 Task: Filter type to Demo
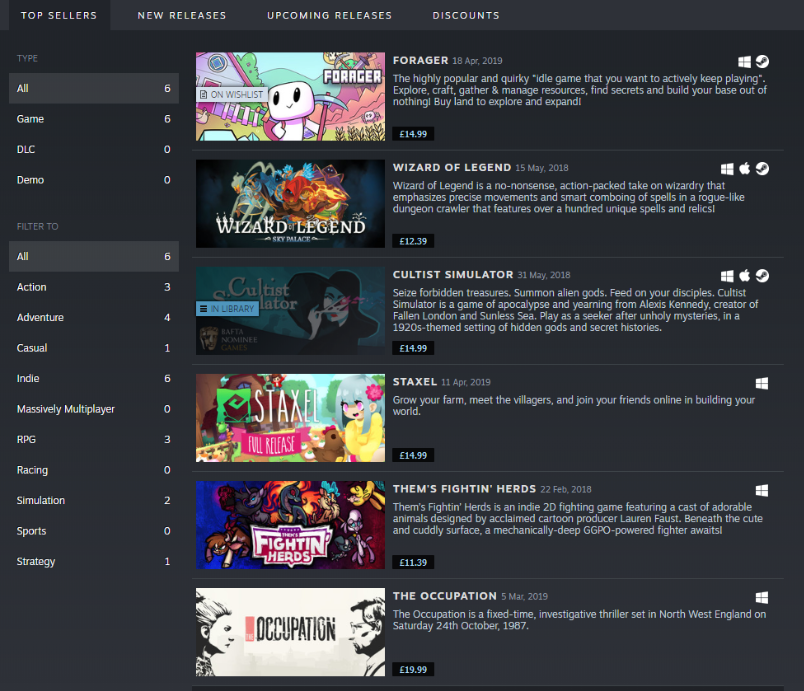(x=94, y=180)
